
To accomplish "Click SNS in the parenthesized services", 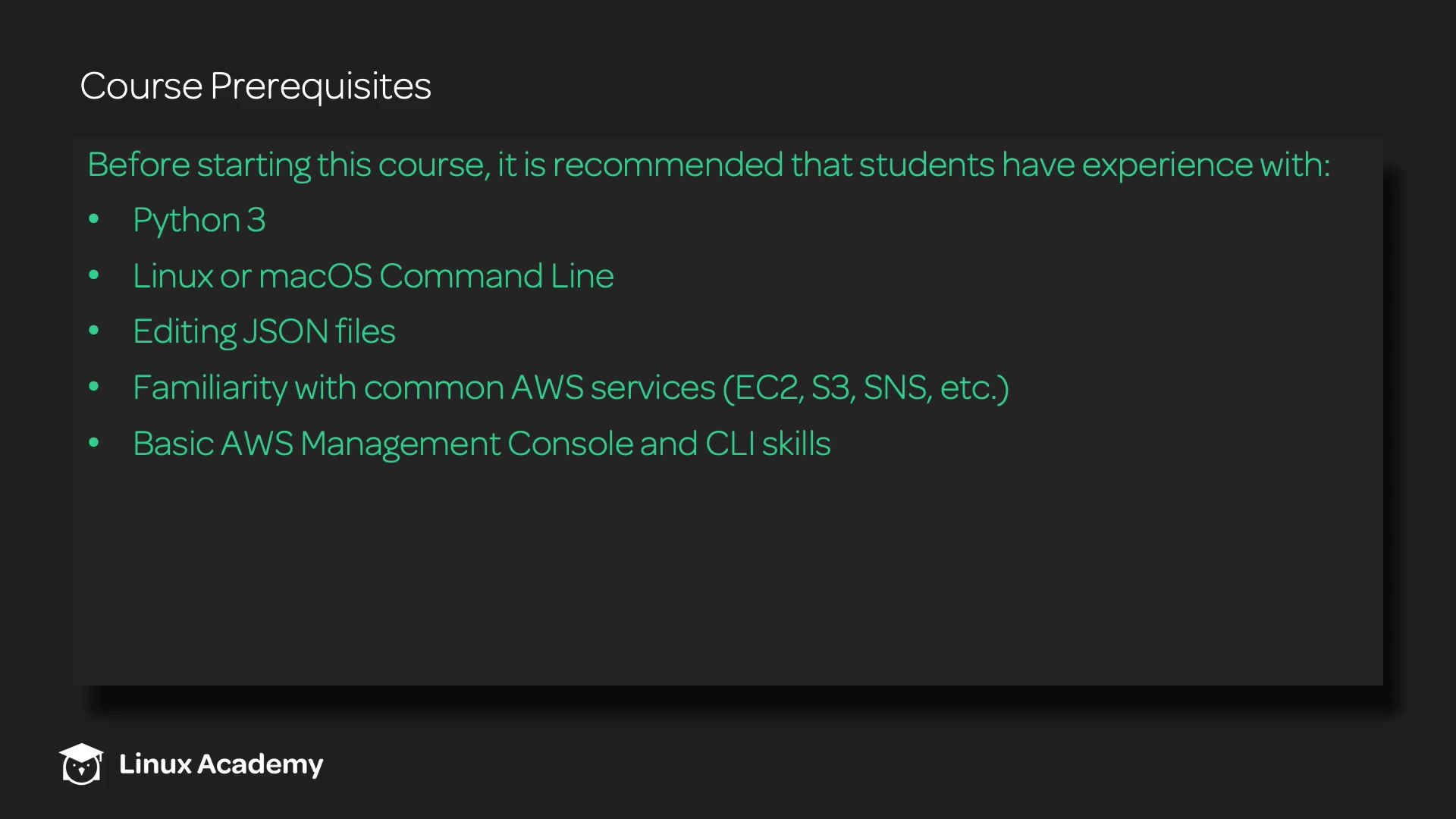I will click(896, 388).
